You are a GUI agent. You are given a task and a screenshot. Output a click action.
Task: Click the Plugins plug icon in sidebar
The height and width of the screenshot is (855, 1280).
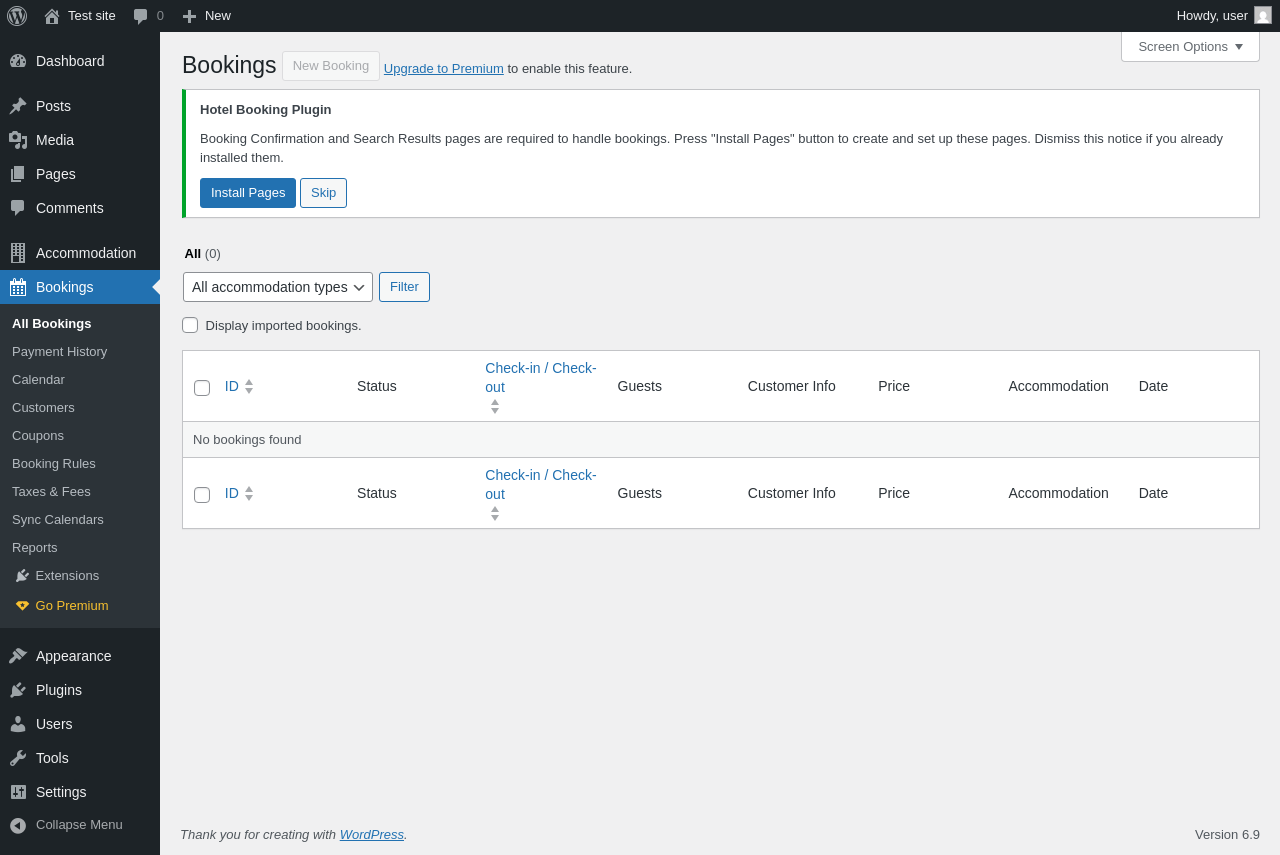click(x=18, y=690)
